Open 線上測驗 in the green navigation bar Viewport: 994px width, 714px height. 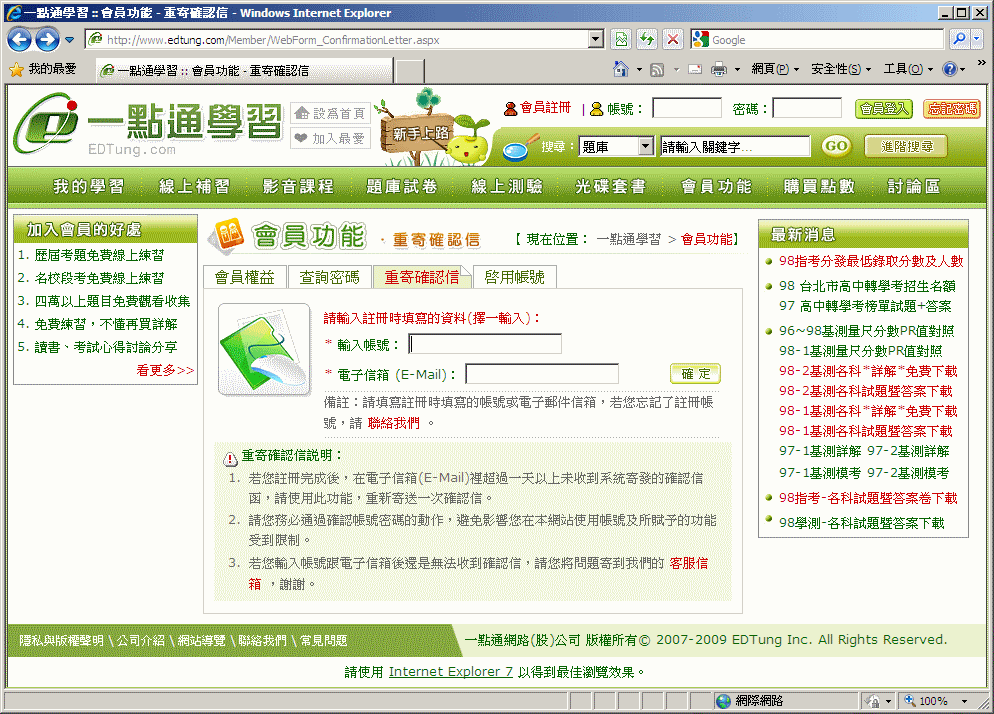tap(507, 187)
